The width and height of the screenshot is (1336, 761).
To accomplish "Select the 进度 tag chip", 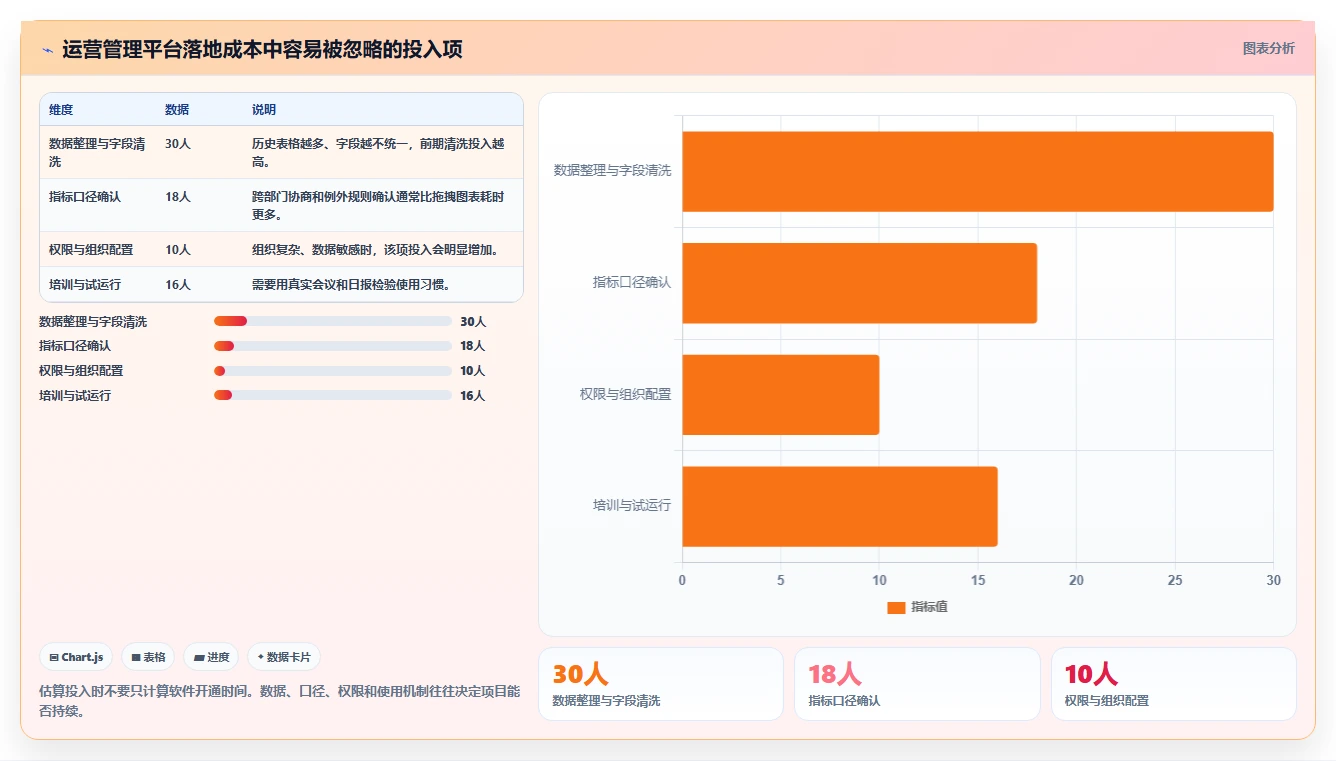I will [211, 657].
